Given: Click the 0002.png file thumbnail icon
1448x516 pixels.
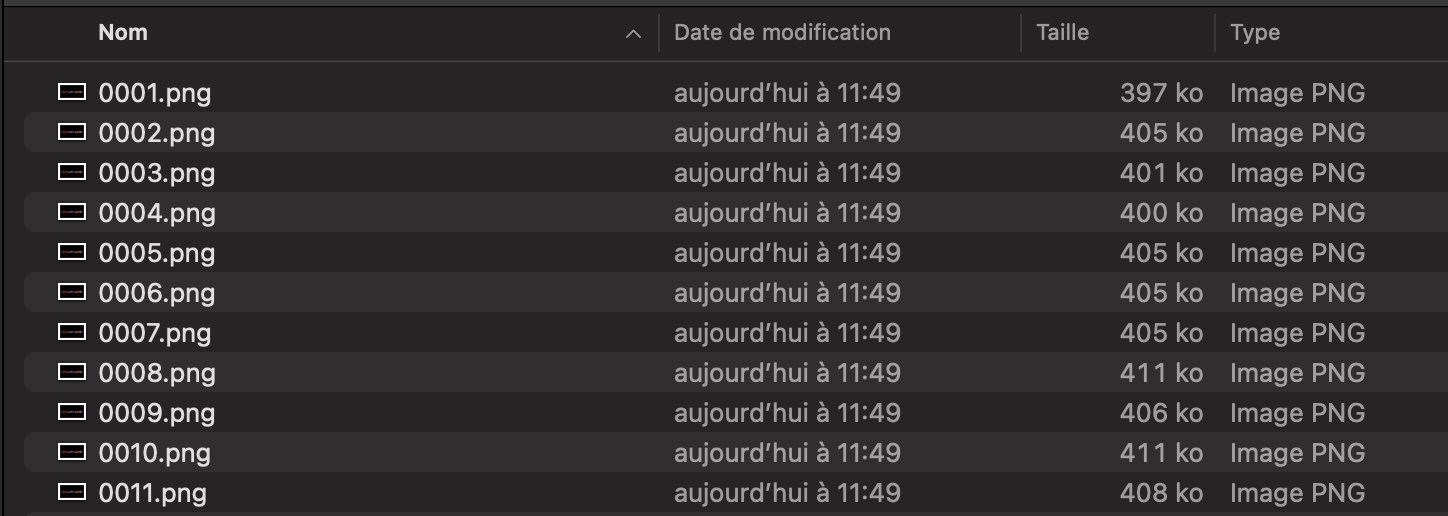Looking at the screenshot, I should (x=72, y=133).
